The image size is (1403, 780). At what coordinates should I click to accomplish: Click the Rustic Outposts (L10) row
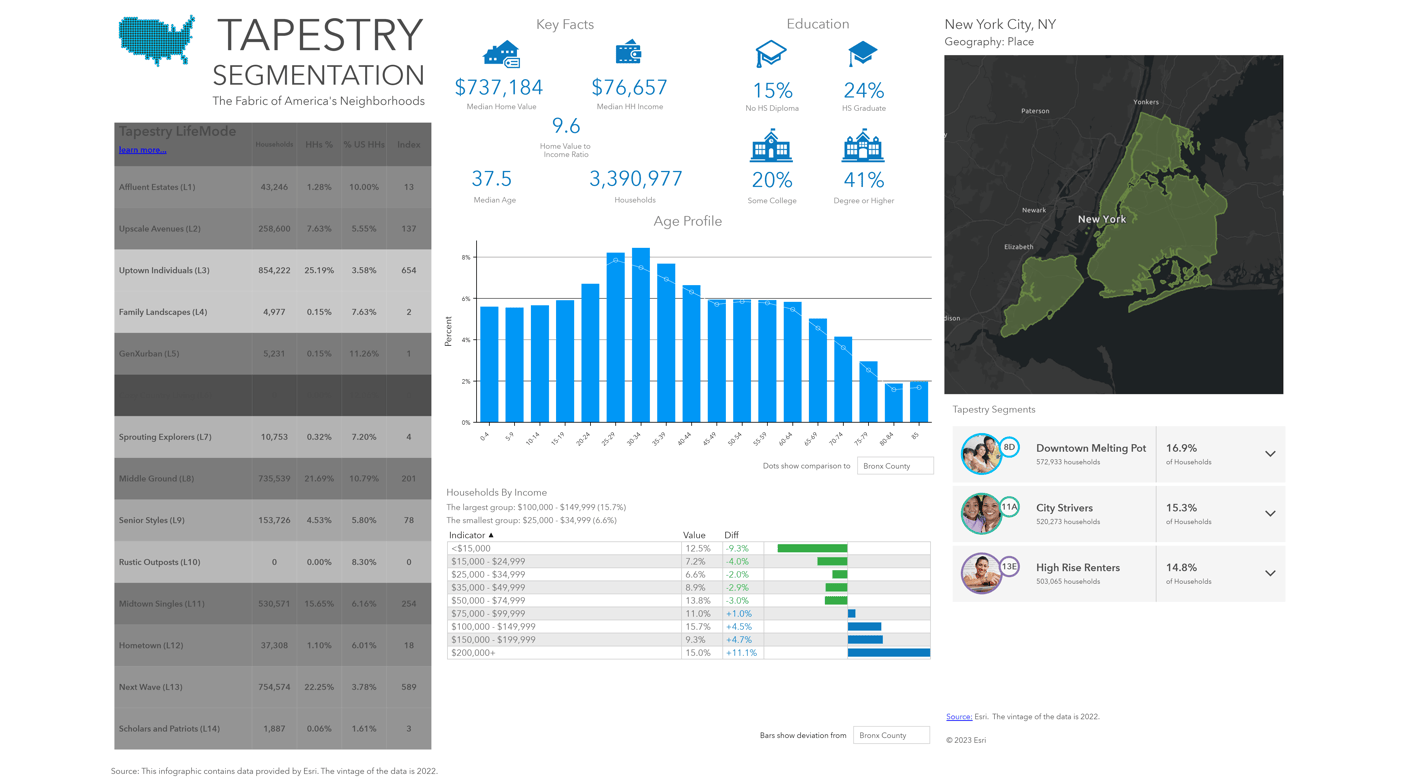[273, 562]
